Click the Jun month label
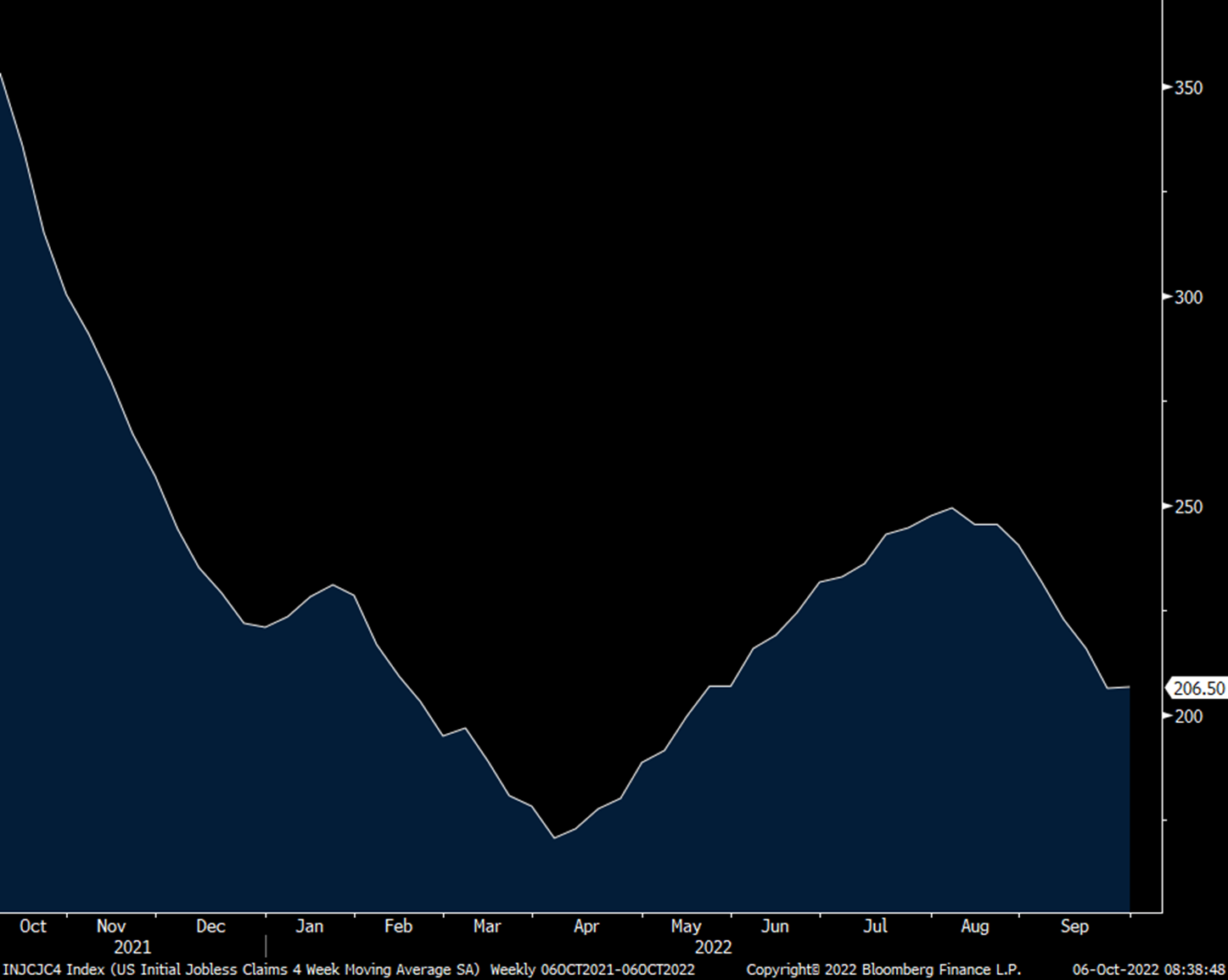 [774, 926]
